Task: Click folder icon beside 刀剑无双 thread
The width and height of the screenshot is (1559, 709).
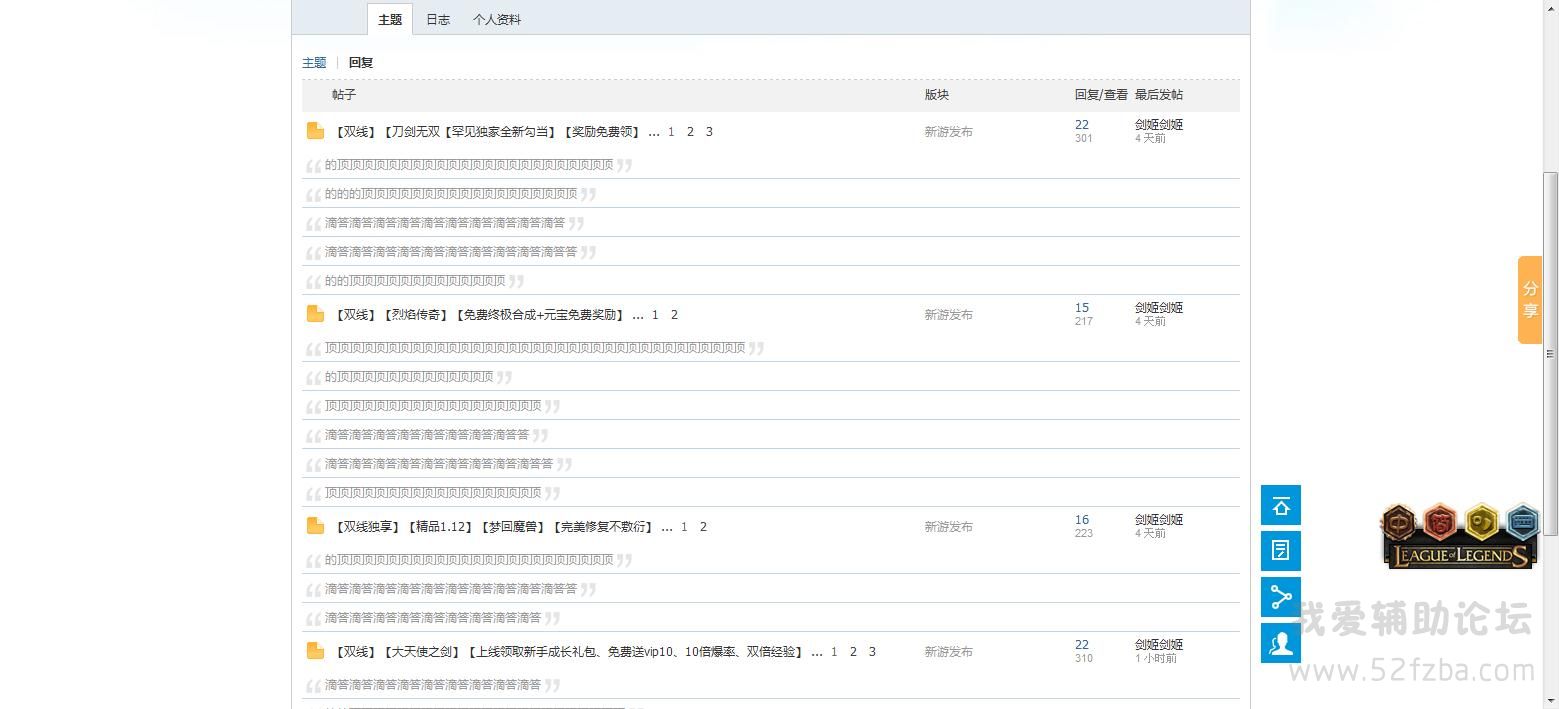Action: pyautogui.click(x=315, y=131)
